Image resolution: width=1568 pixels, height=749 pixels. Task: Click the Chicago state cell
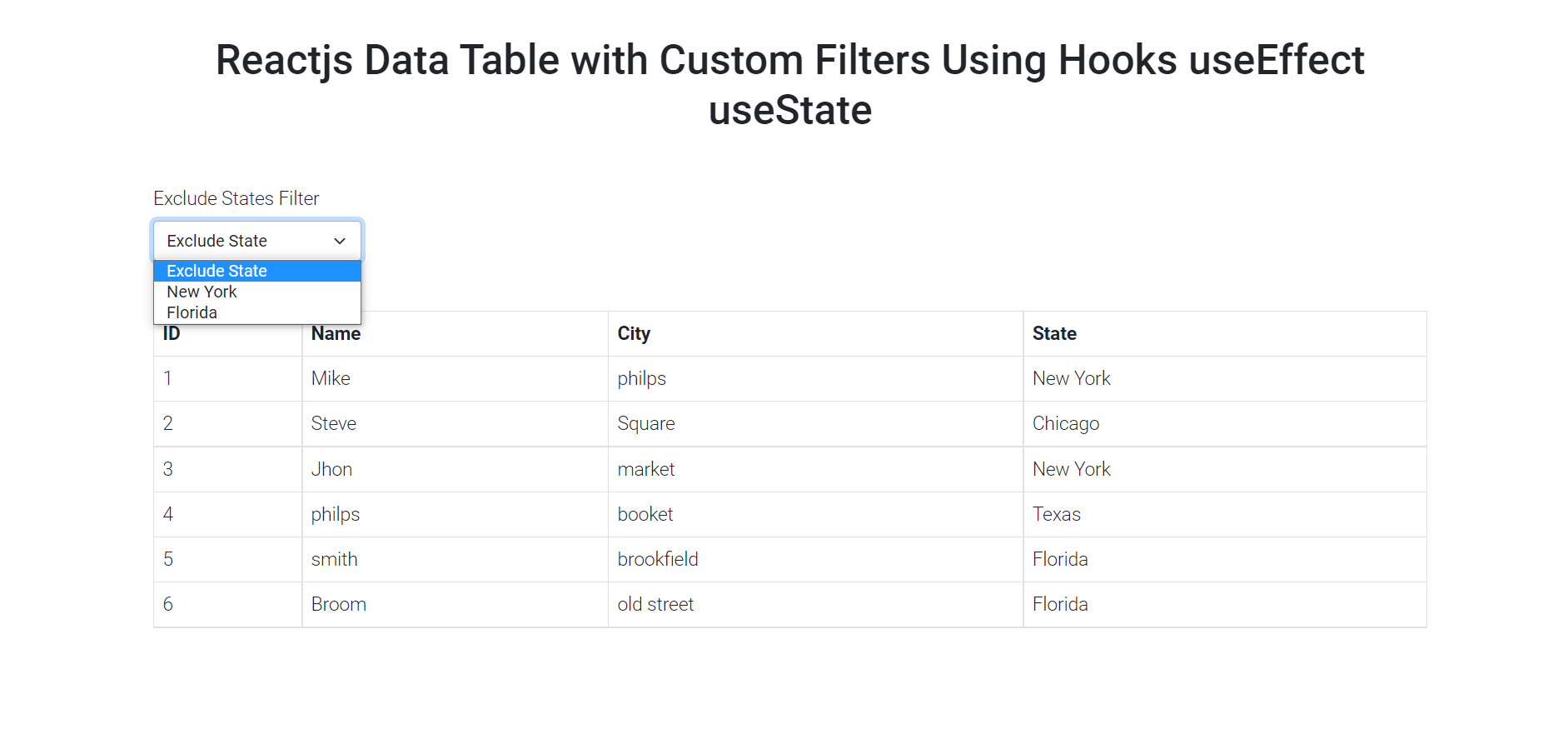[x=1066, y=423]
